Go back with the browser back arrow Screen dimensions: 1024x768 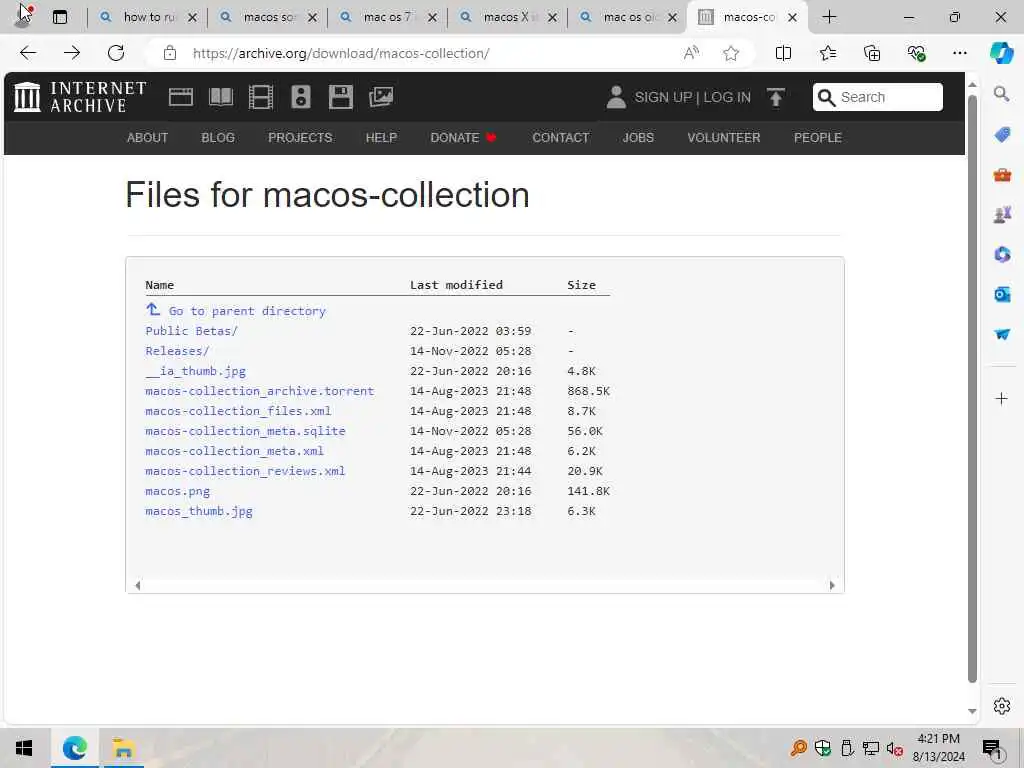tap(28, 53)
